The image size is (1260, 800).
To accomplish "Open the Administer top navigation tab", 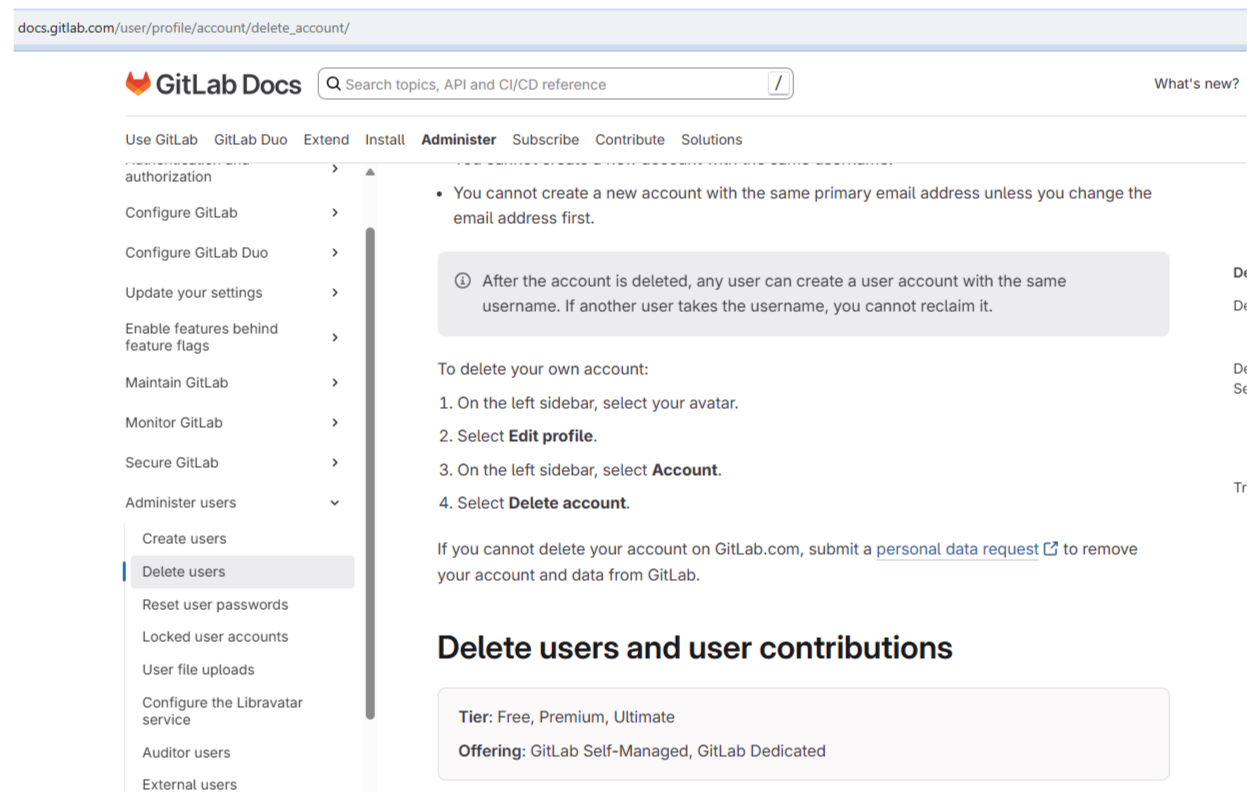I will pyautogui.click(x=458, y=140).
